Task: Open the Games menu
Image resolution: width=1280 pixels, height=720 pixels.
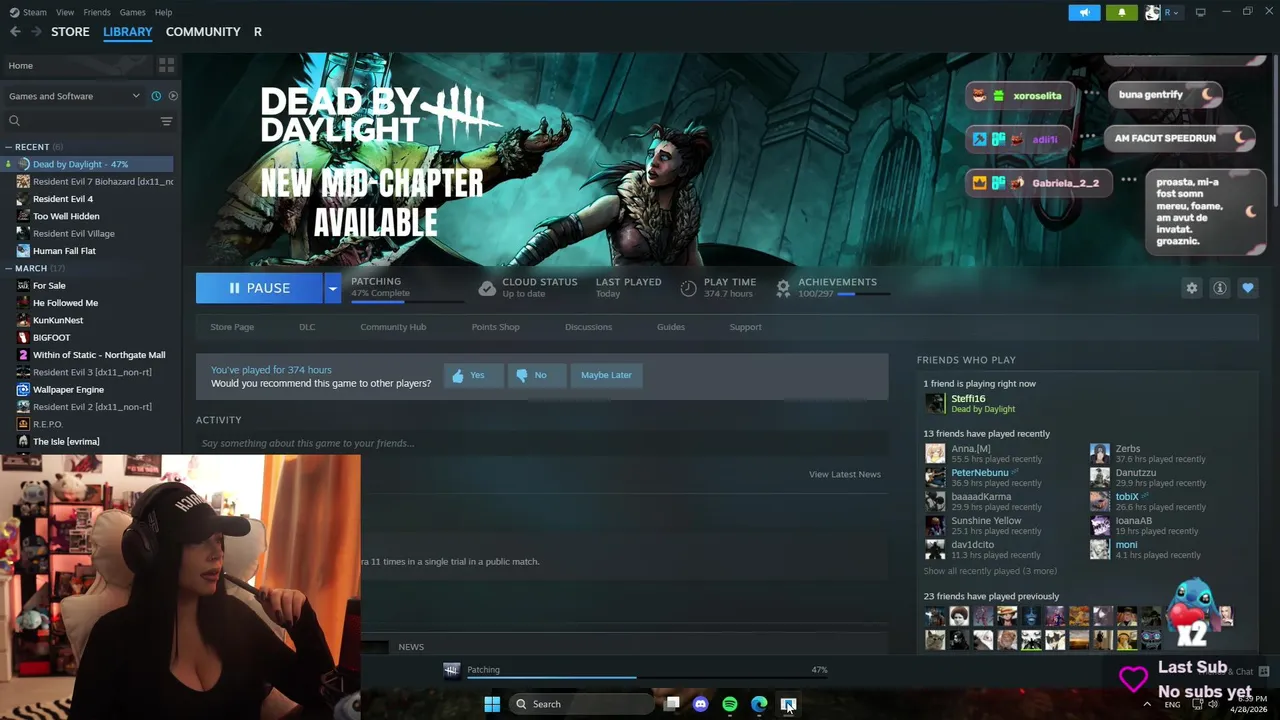Action: click(x=132, y=12)
